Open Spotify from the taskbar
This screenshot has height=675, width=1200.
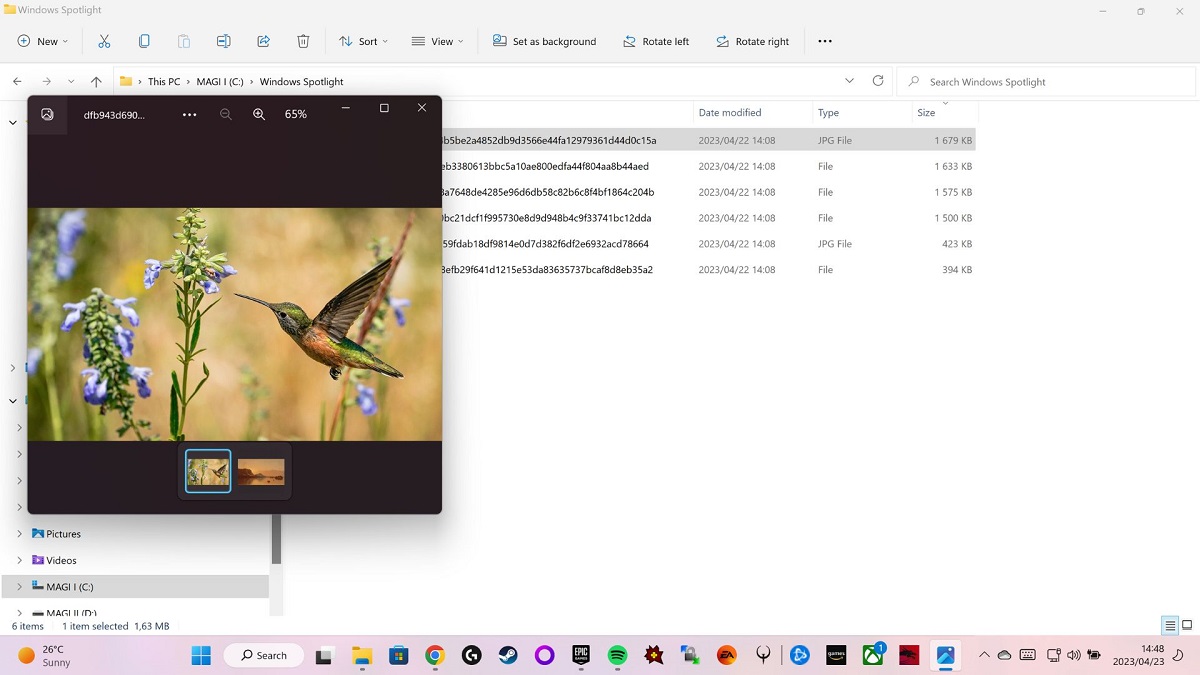point(618,655)
